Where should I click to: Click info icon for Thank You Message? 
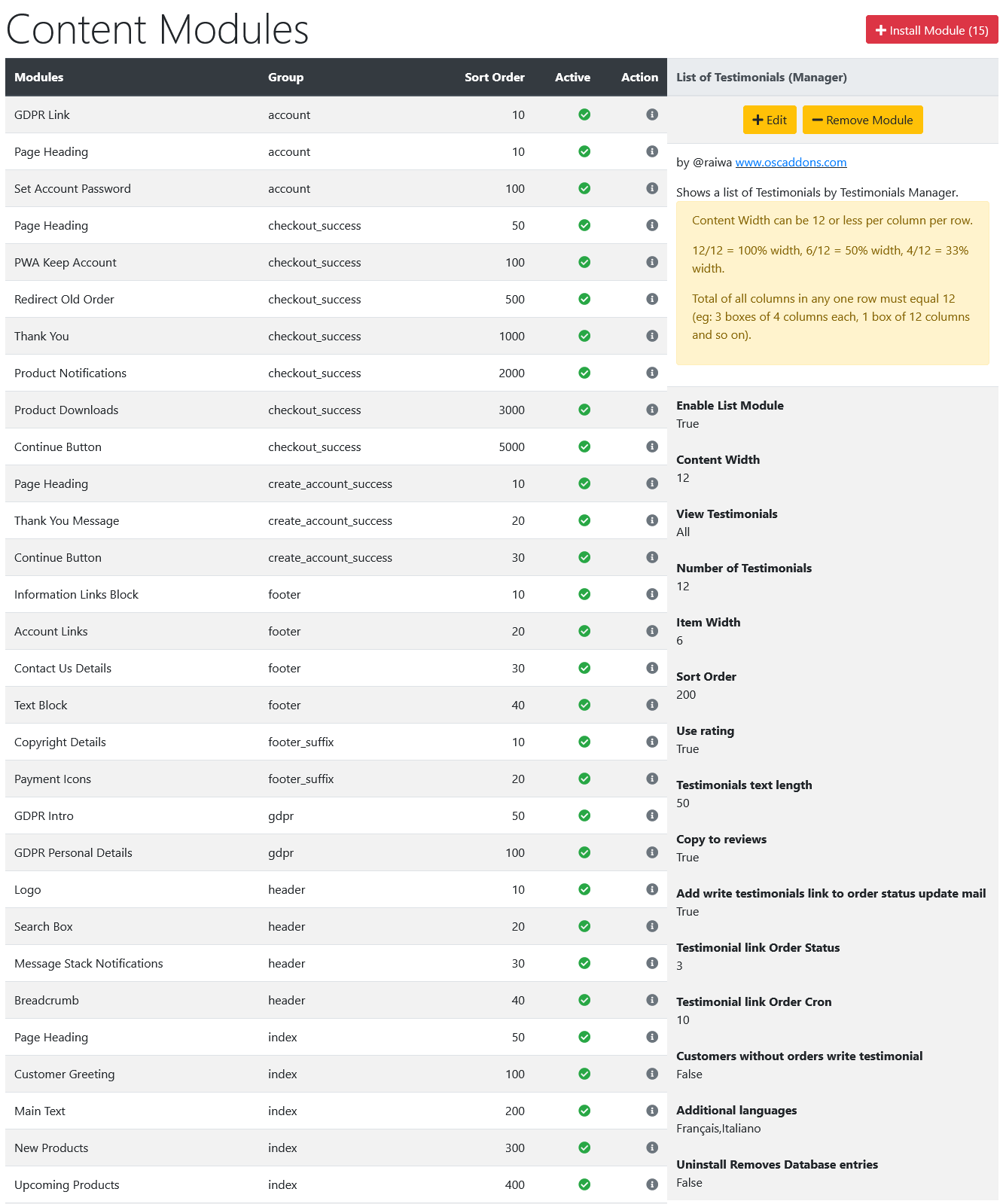click(652, 520)
